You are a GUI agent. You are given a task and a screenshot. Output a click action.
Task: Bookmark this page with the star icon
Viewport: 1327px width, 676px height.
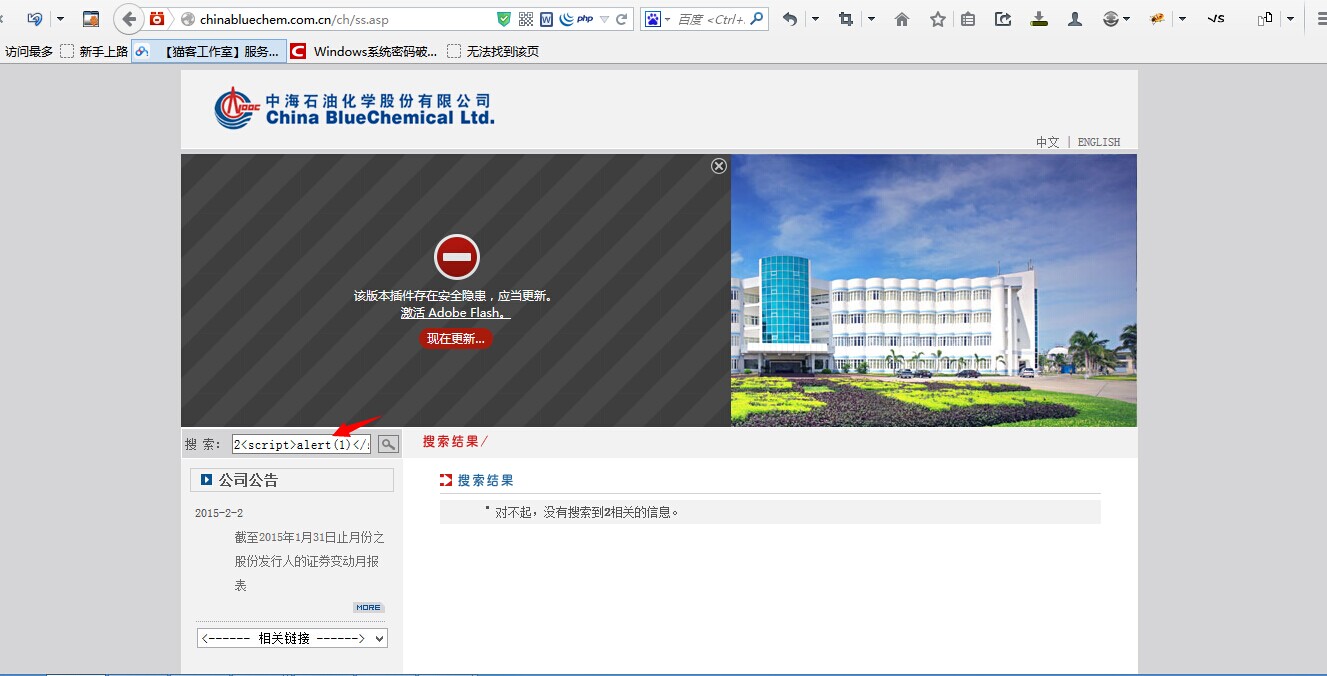pyautogui.click(x=938, y=19)
